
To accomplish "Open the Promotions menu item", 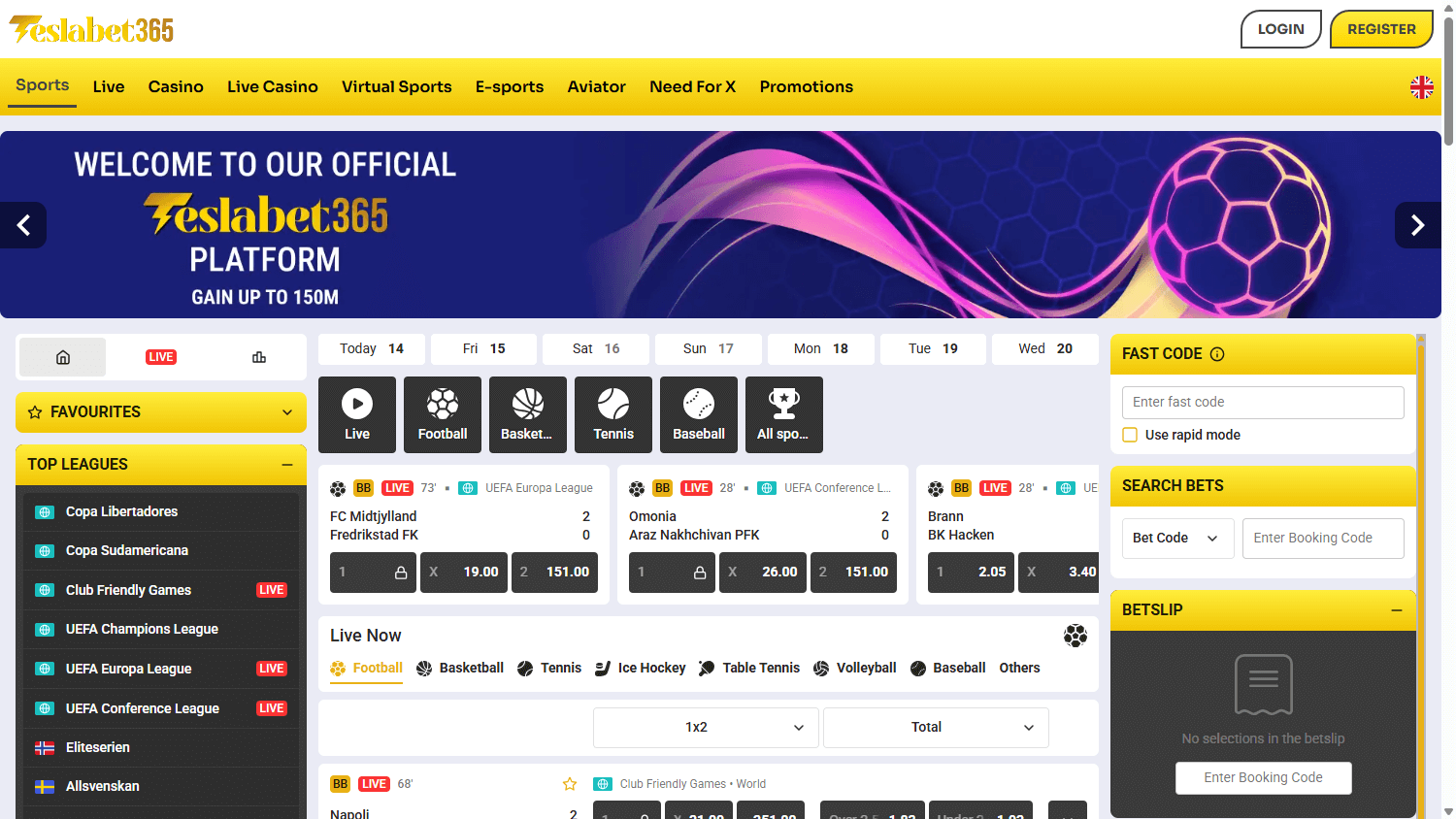I will pos(806,86).
